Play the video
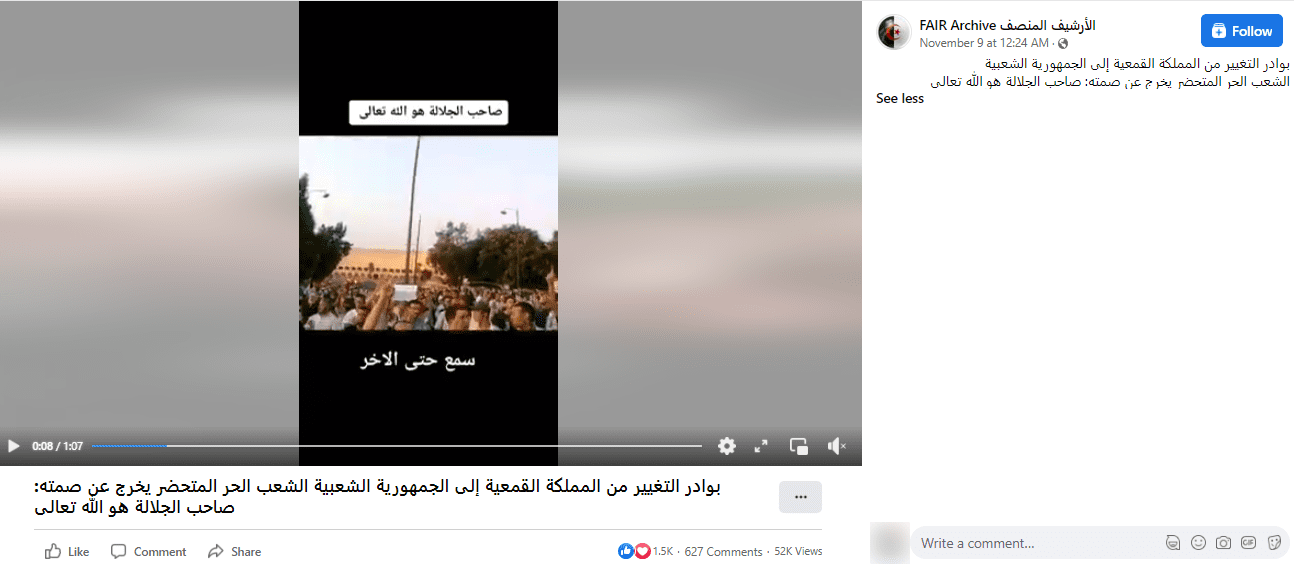The image size is (1294, 569). click(14, 446)
